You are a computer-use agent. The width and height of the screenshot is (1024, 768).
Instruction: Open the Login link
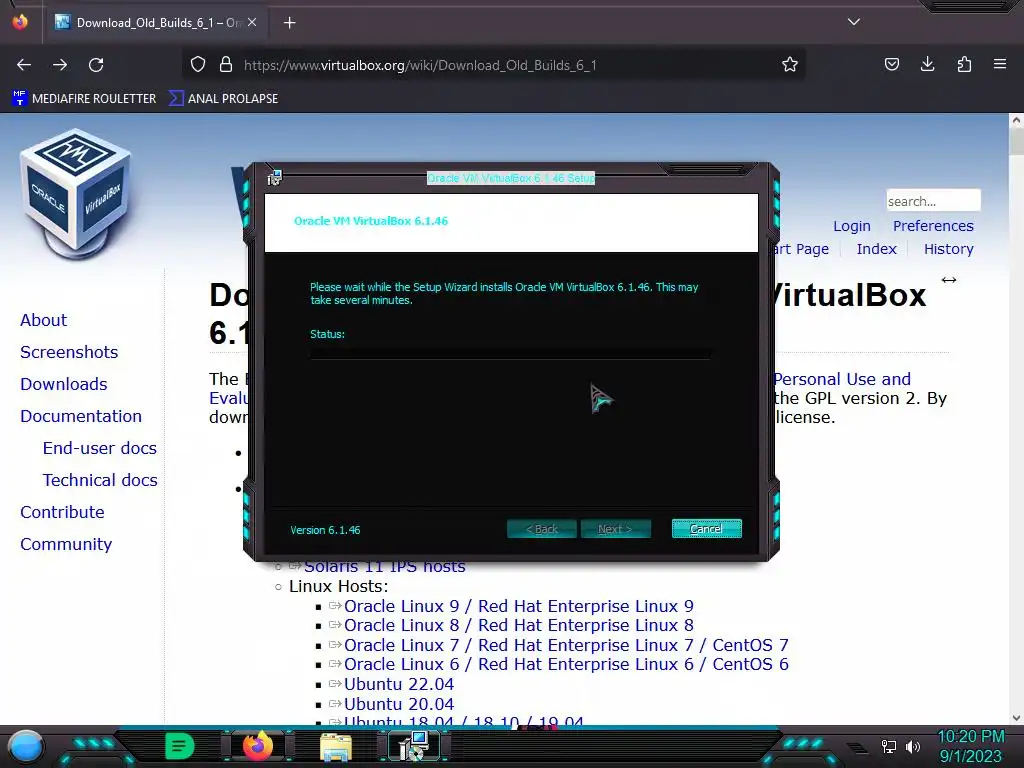point(852,226)
